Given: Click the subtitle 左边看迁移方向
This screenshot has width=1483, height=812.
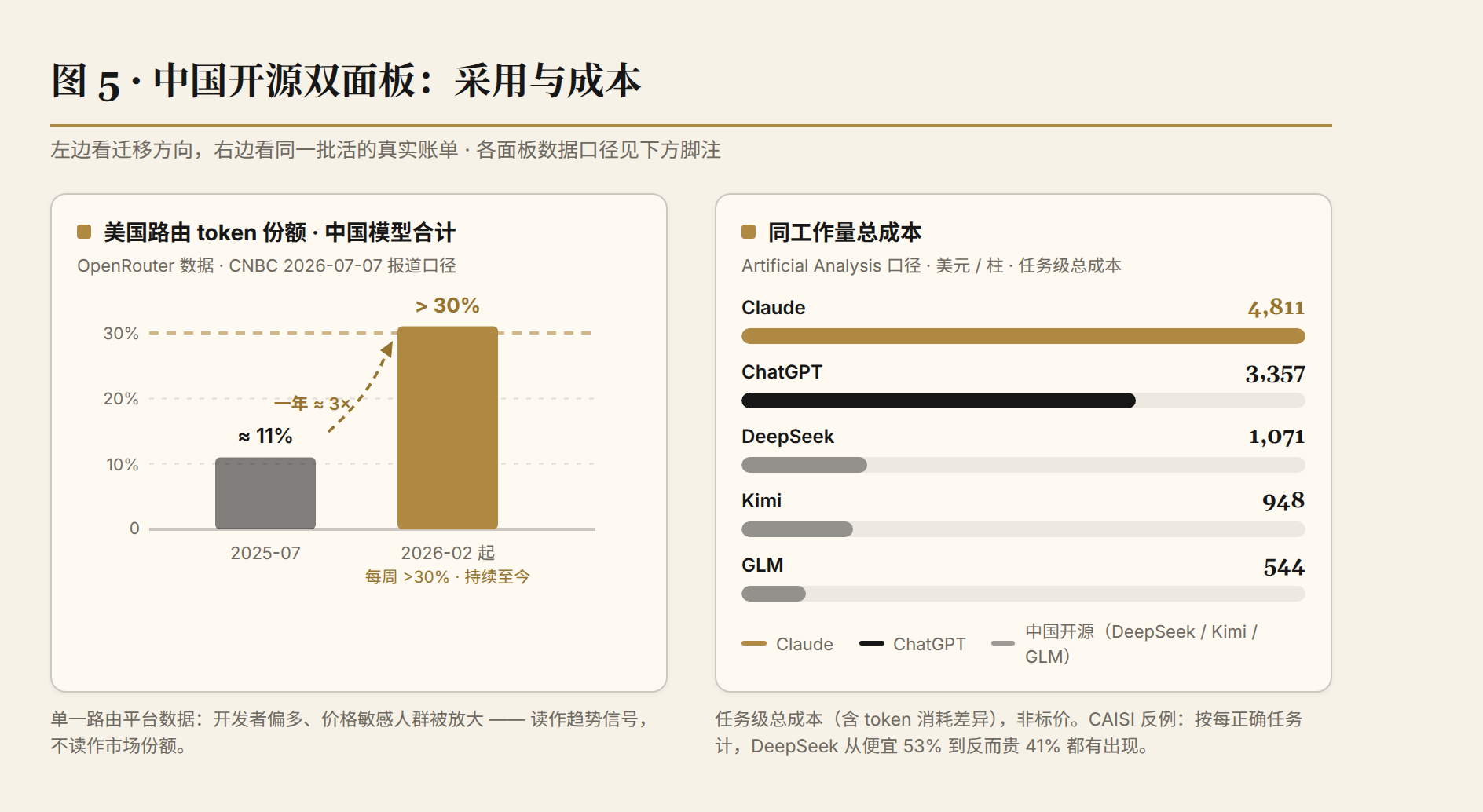Looking at the screenshot, I should point(386,149).
